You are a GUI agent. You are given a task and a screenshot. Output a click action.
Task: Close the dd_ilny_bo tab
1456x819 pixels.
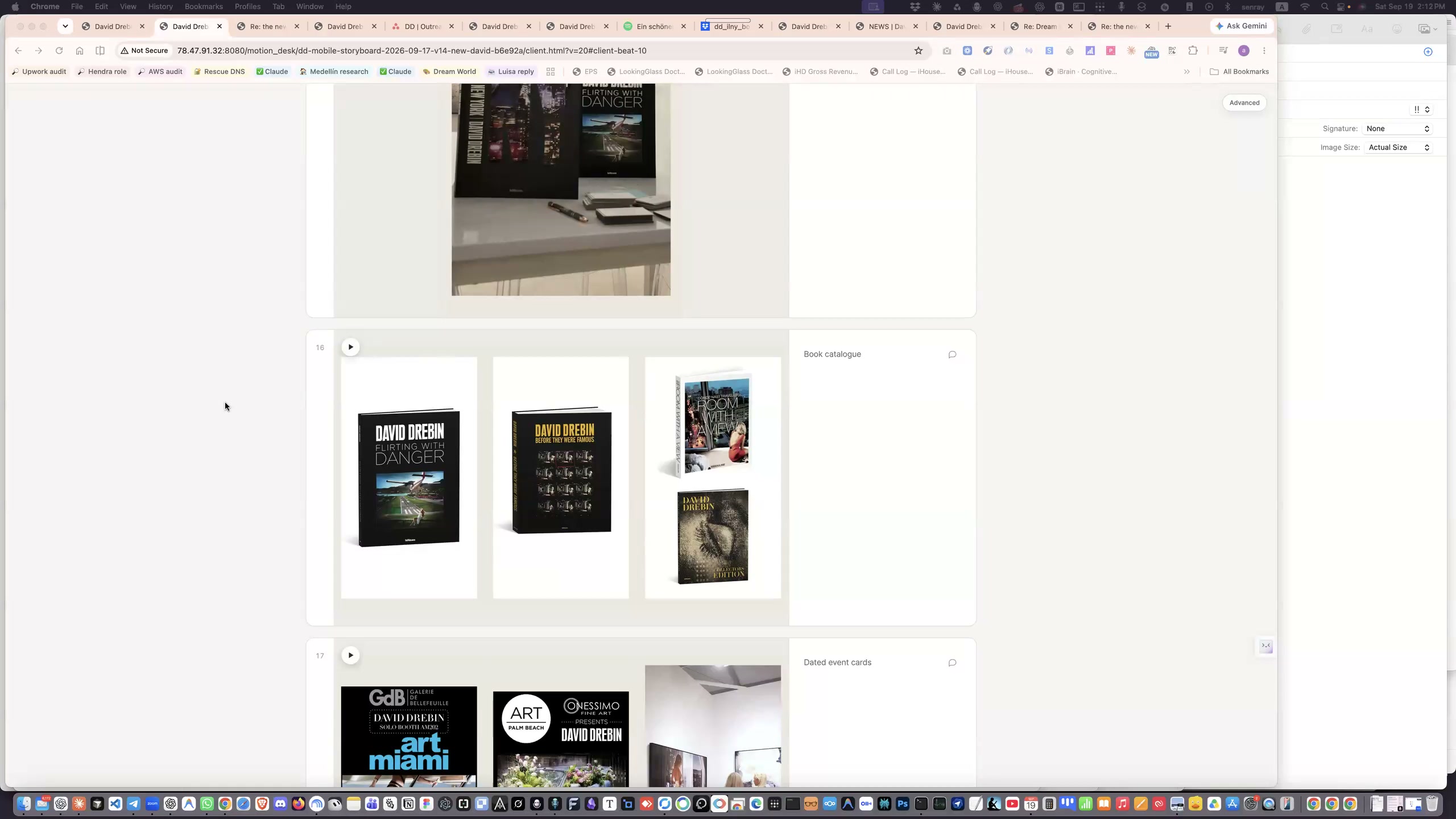tap(760, 26)
